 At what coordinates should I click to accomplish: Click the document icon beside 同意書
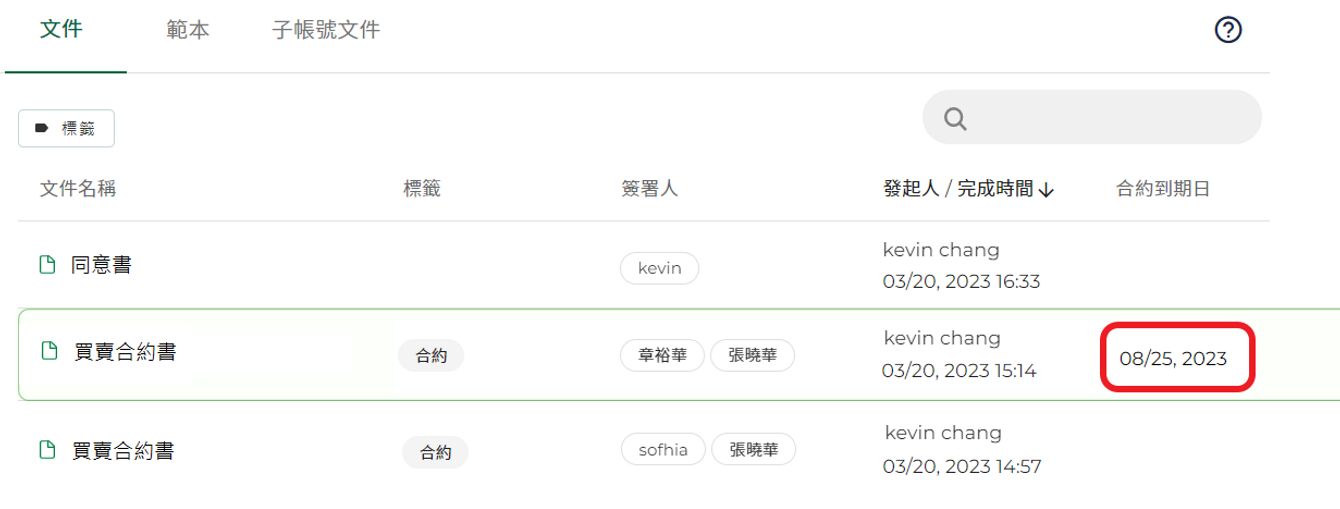coord(45,265)
